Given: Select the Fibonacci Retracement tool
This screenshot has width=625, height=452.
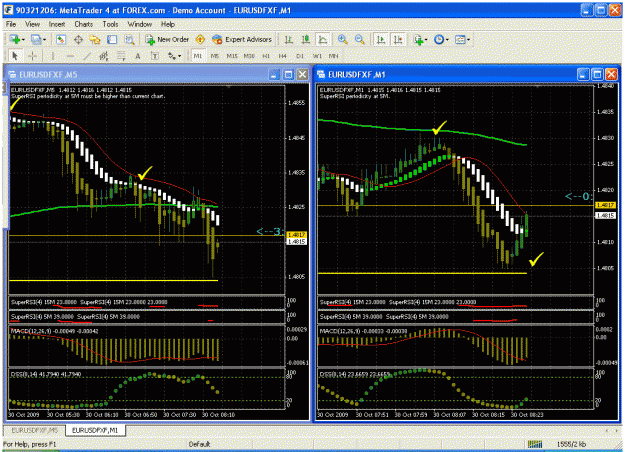Looking at the screenshot, I should coord(121,56).
